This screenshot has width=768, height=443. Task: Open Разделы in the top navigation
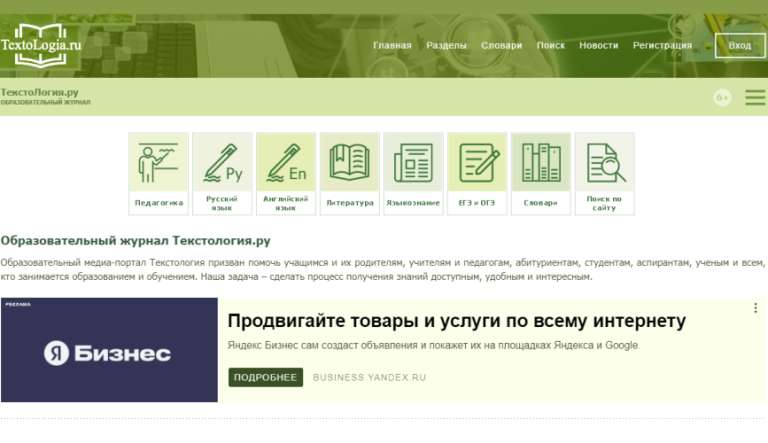tap(446, 46)
